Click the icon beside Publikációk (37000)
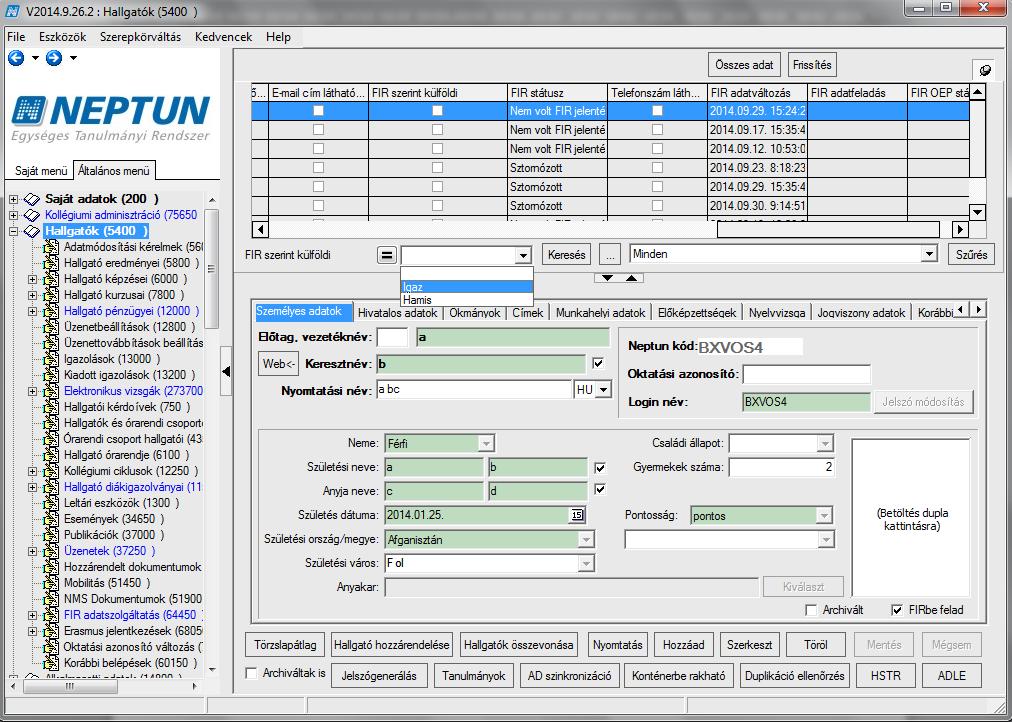Screen dimensions: 1012x722 coord(52,535)
